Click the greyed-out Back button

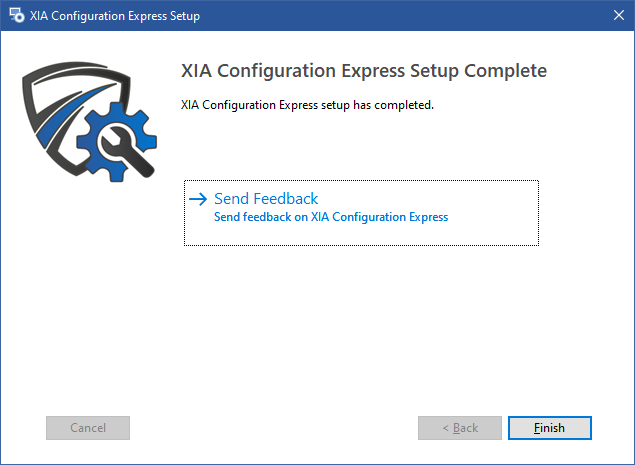coord(459,428)
